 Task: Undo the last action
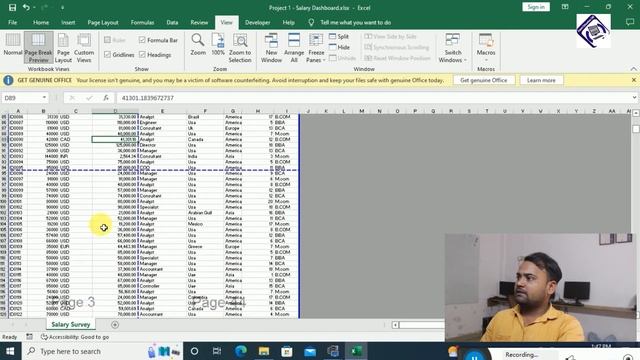pos(26,7)
